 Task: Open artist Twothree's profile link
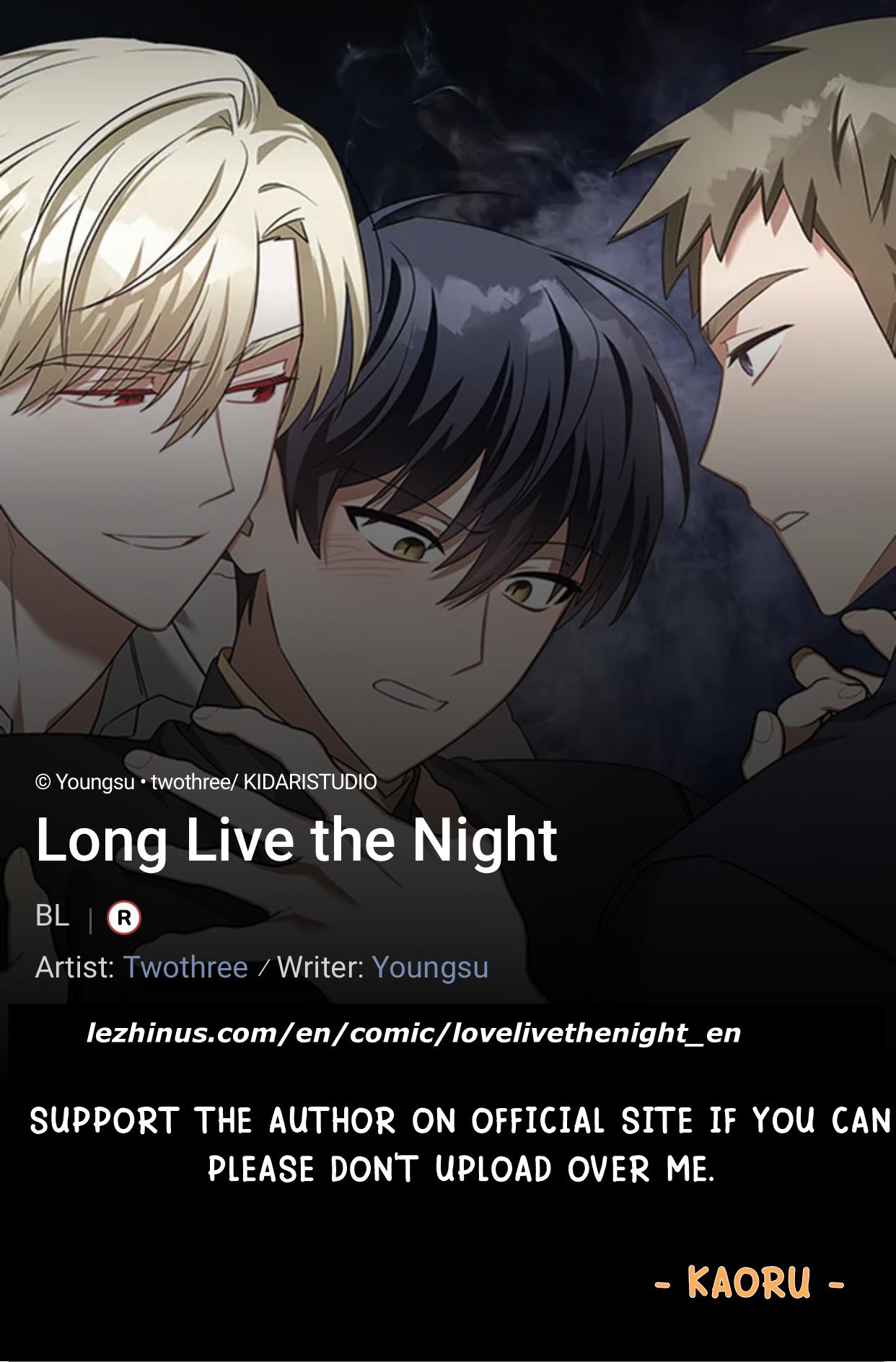pos(185,967)
